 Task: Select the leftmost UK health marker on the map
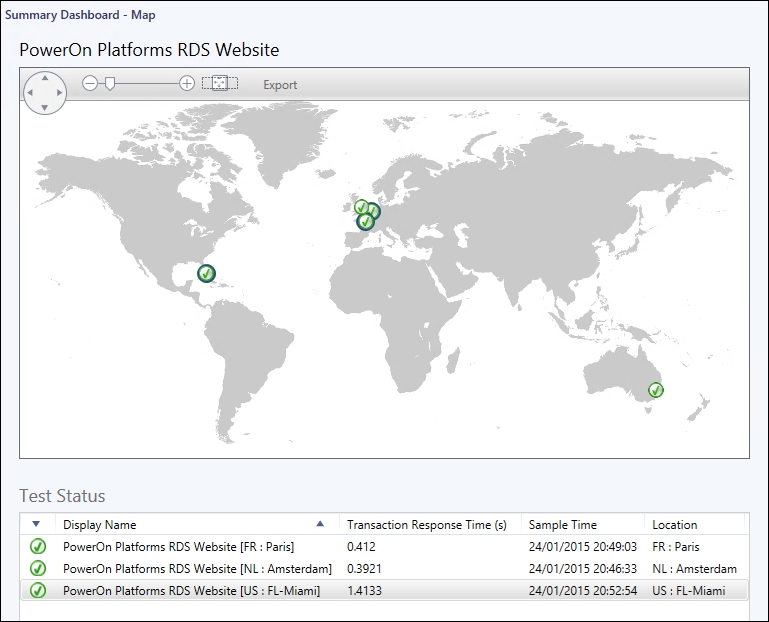[361, 207]
